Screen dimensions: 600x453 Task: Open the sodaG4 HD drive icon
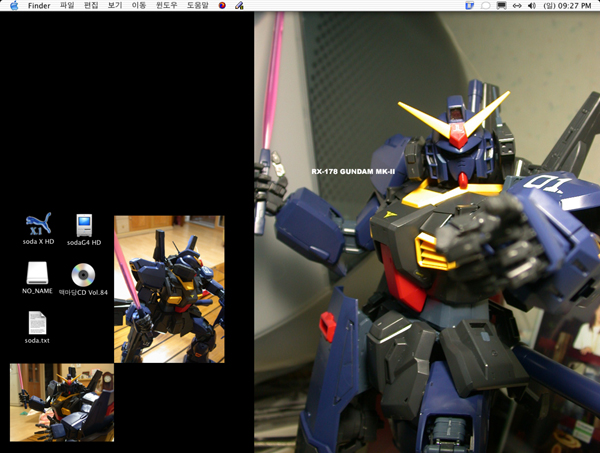(x=85, y=223)
